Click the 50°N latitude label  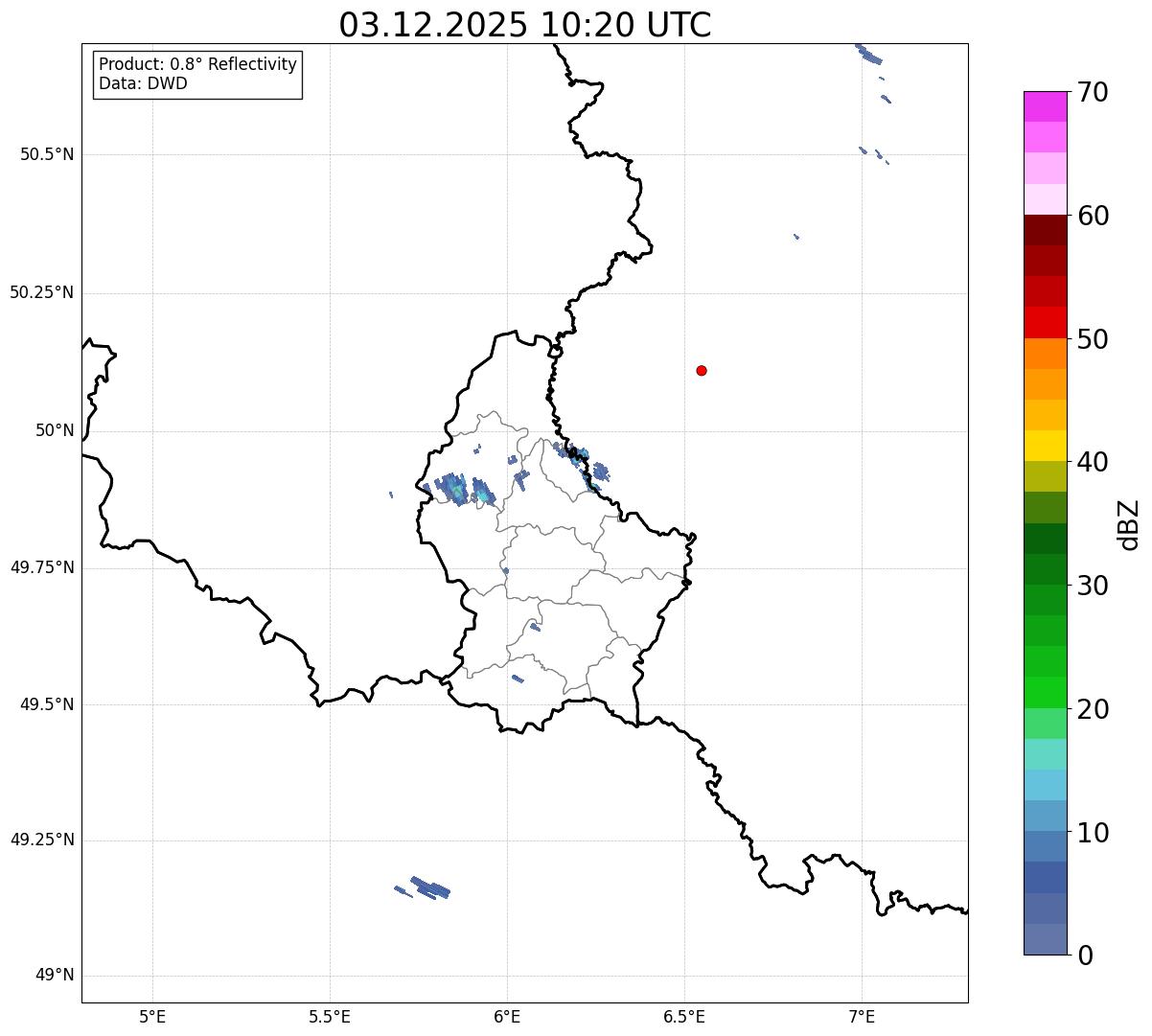(55, 430)
